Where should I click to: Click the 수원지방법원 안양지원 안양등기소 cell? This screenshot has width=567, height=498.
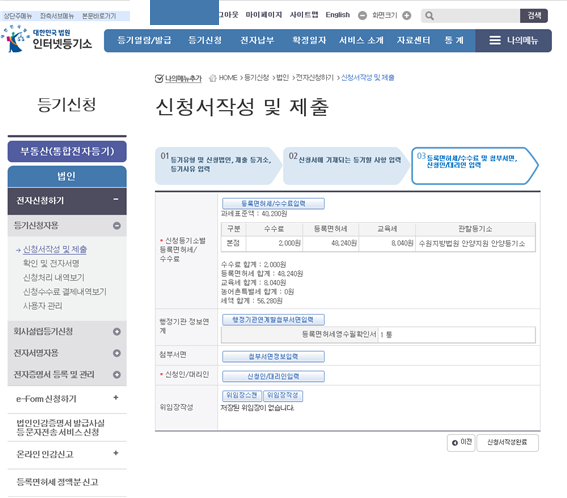(x=476, y=243)
